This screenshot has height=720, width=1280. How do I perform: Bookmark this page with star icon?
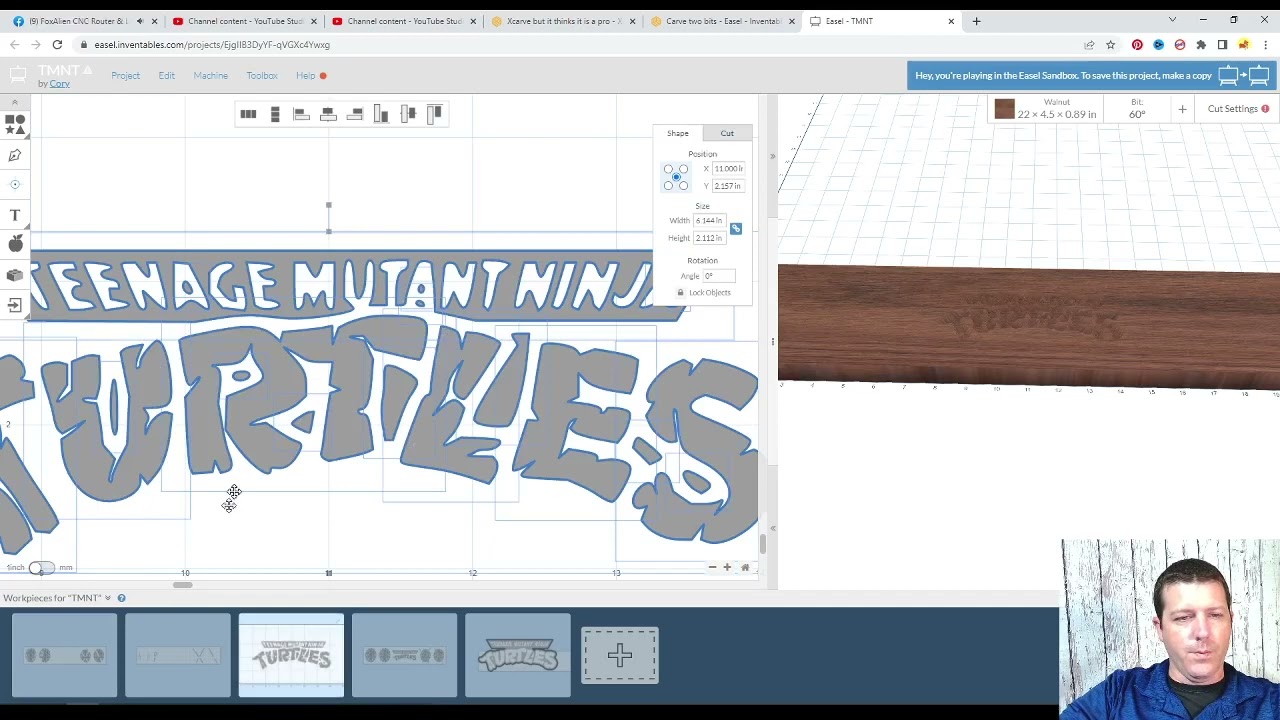1110,45
